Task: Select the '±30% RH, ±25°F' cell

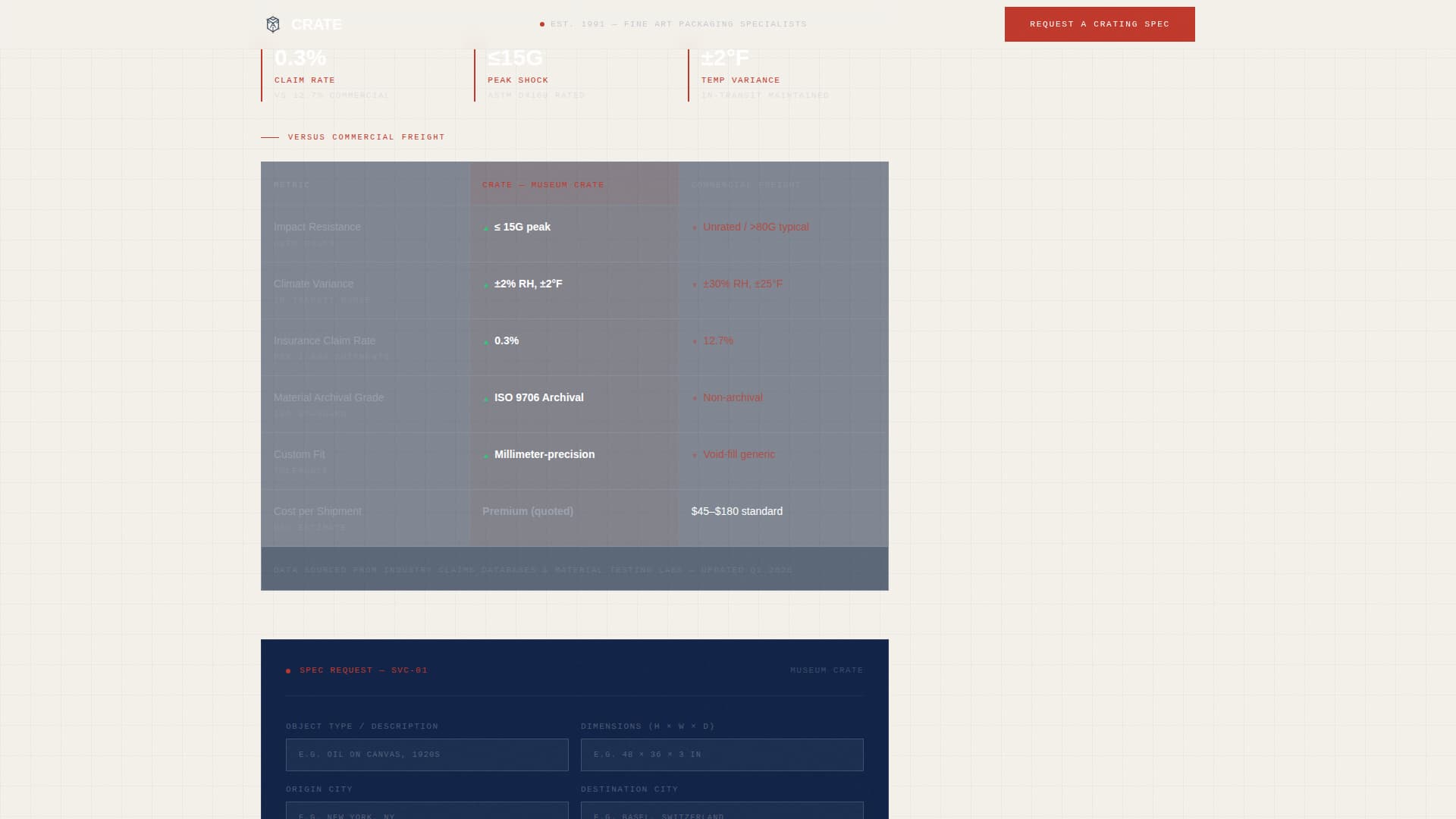Action: pos(742,284)
